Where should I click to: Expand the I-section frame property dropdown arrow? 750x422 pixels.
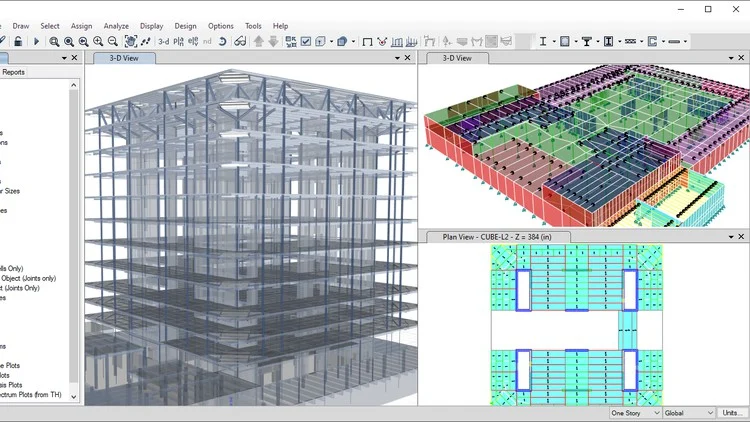pyautogui.click(x=553, y=42)
